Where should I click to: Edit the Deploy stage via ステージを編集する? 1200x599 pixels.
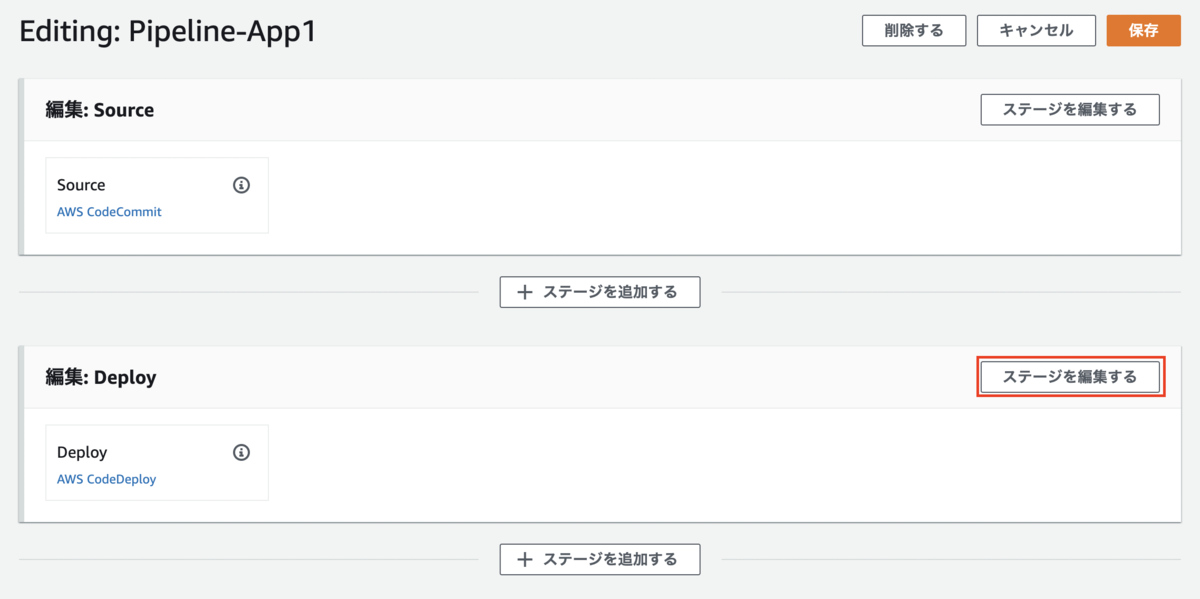click(x=1070, y=377)
